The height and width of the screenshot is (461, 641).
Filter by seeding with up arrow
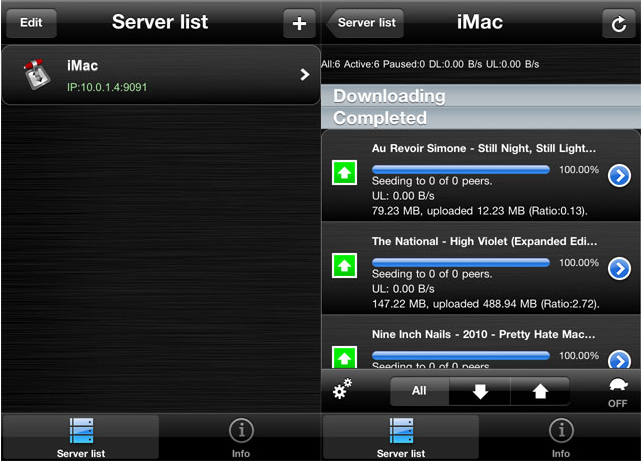coord(540,391)
